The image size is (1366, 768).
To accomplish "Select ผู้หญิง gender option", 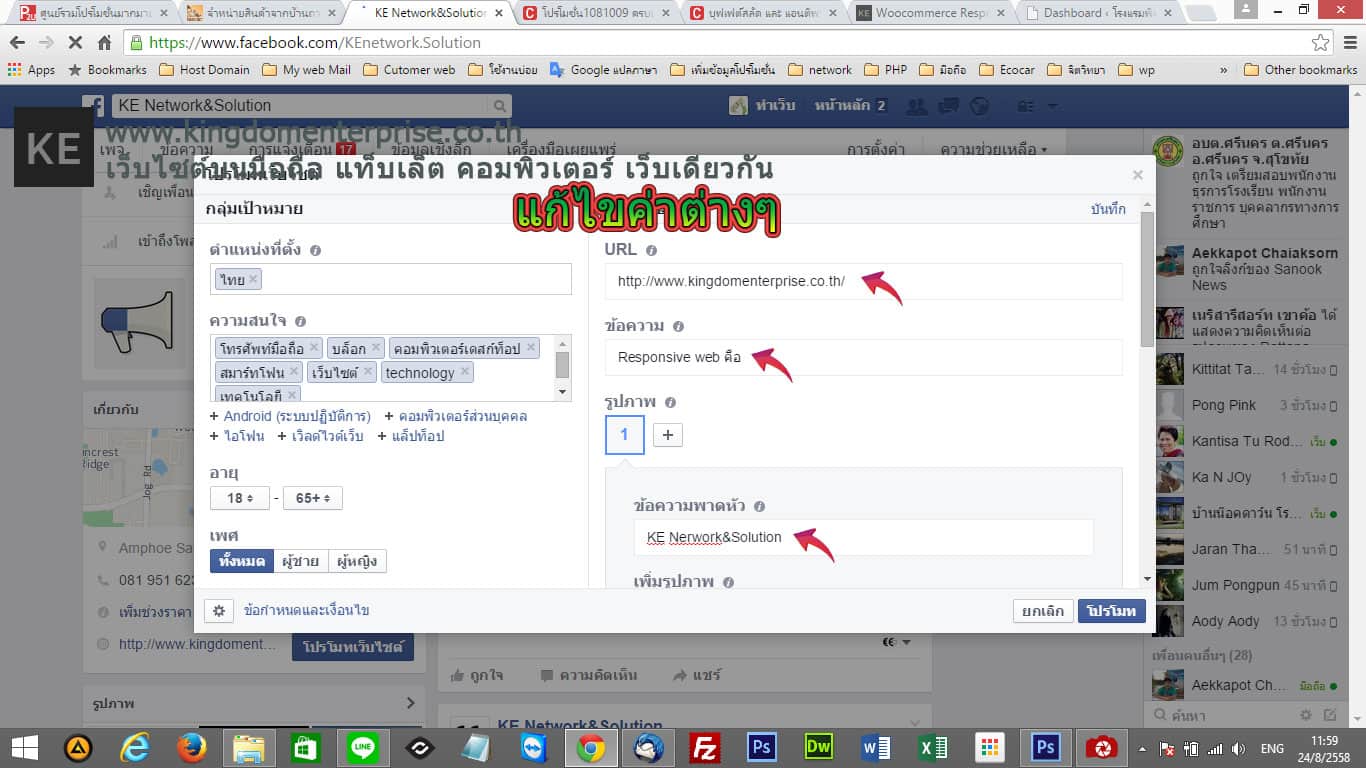I will [357, 561].
